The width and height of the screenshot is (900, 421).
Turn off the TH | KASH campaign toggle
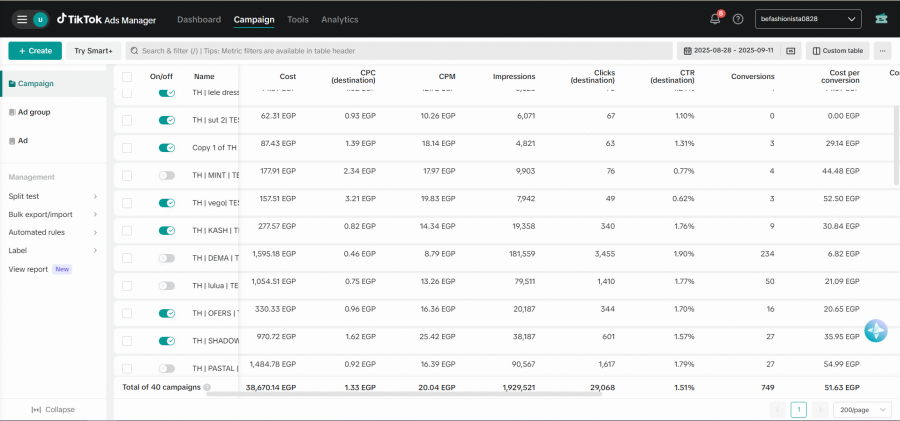point(166,230)
